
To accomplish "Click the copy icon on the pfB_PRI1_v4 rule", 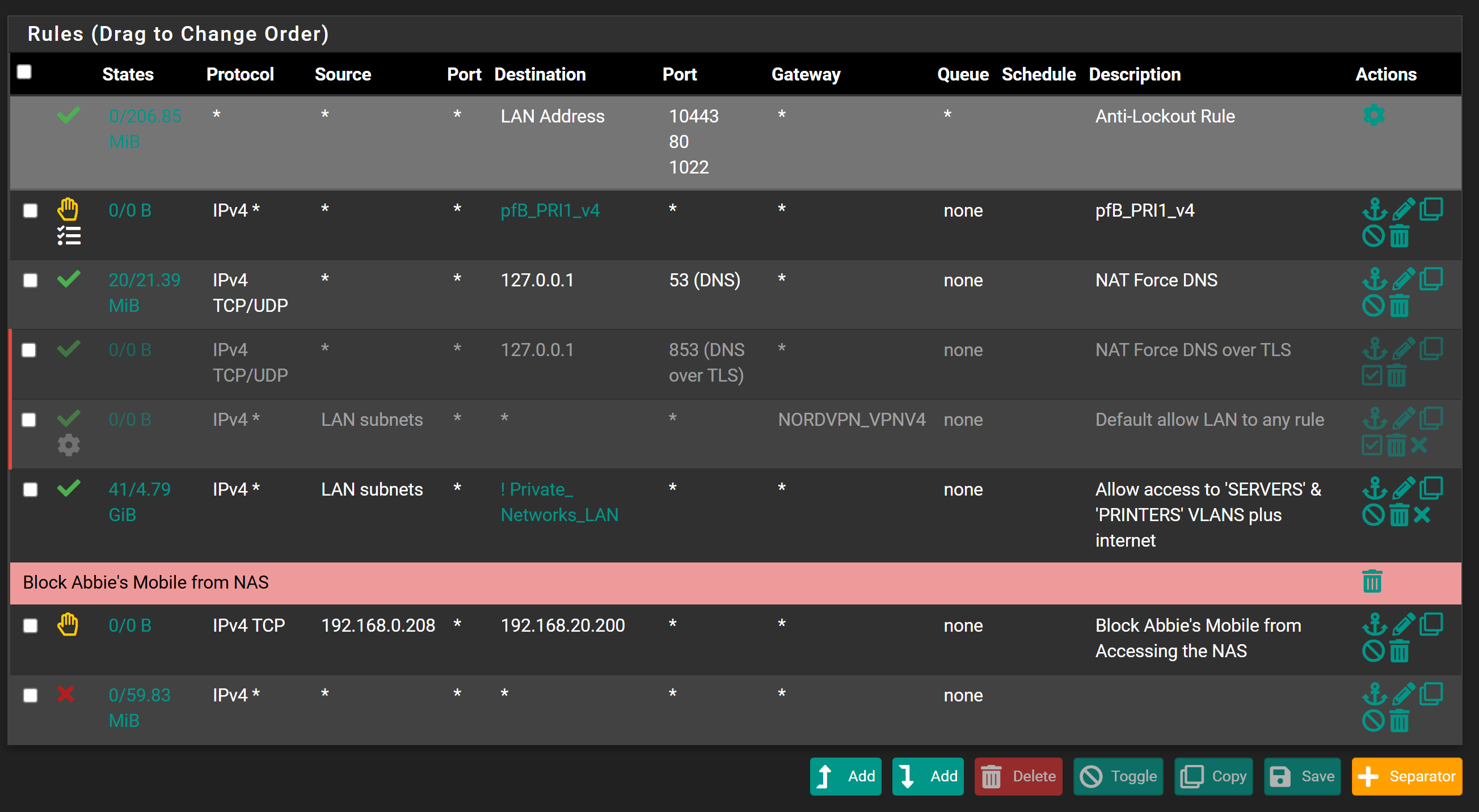I will point(1431,209).
